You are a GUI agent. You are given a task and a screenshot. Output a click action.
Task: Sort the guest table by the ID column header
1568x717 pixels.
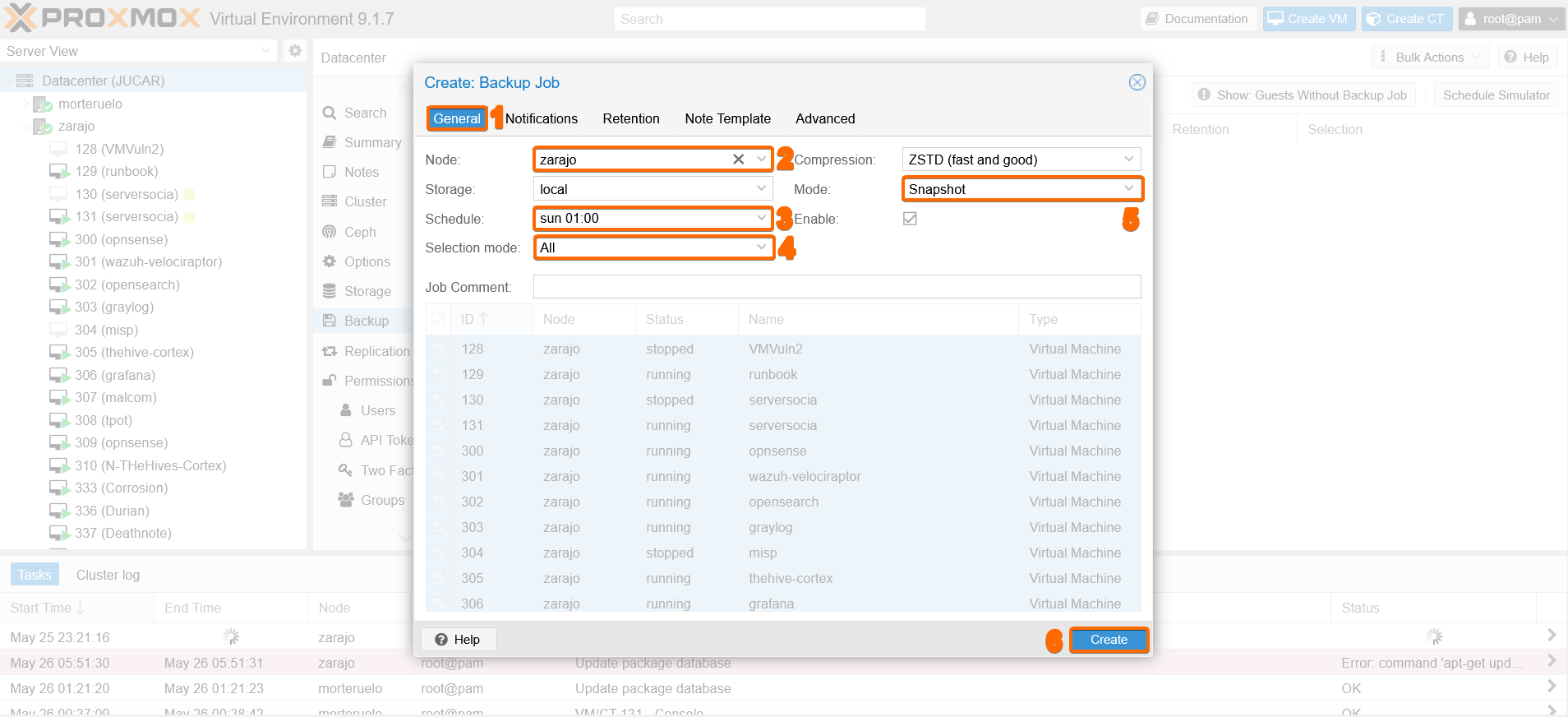click(491, 319)
